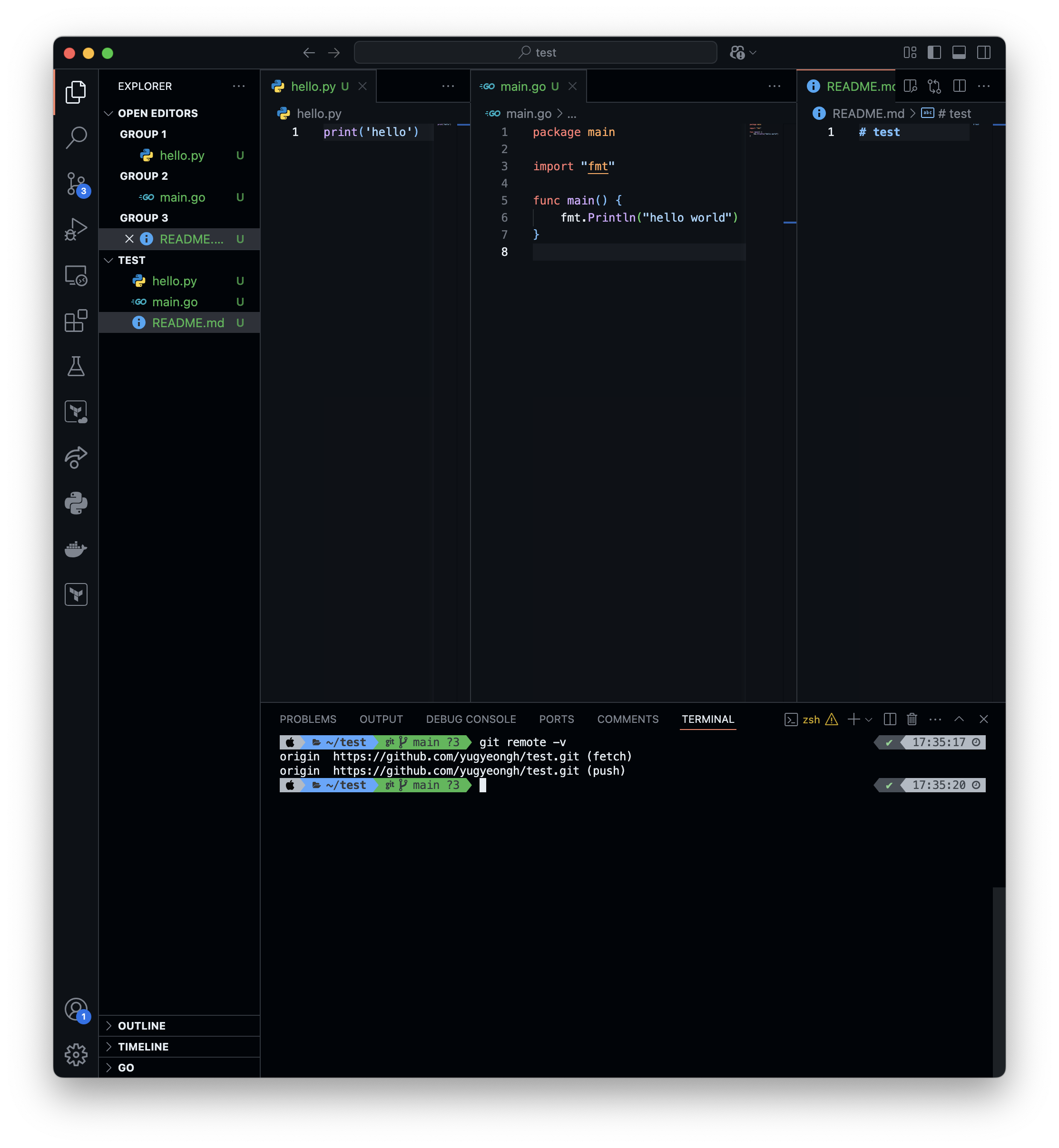The height and width of the screenshot is (1148, 1059).
Task: Open the Run and Debug view
Action: pos(76,229)
